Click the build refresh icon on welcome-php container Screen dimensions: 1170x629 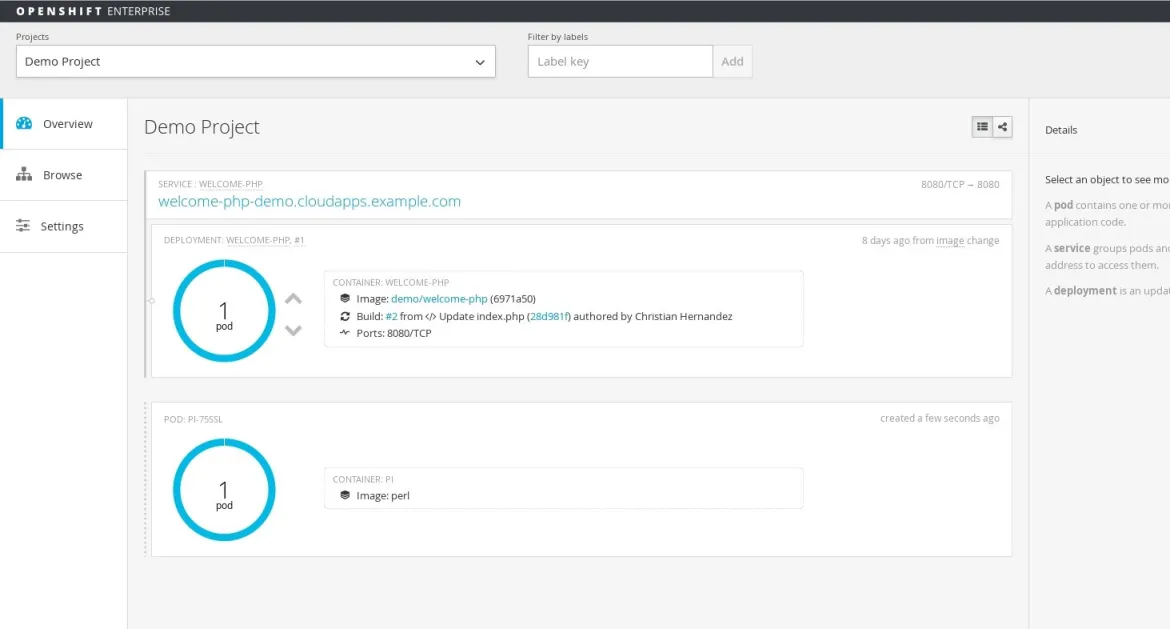tap(345, 315)
